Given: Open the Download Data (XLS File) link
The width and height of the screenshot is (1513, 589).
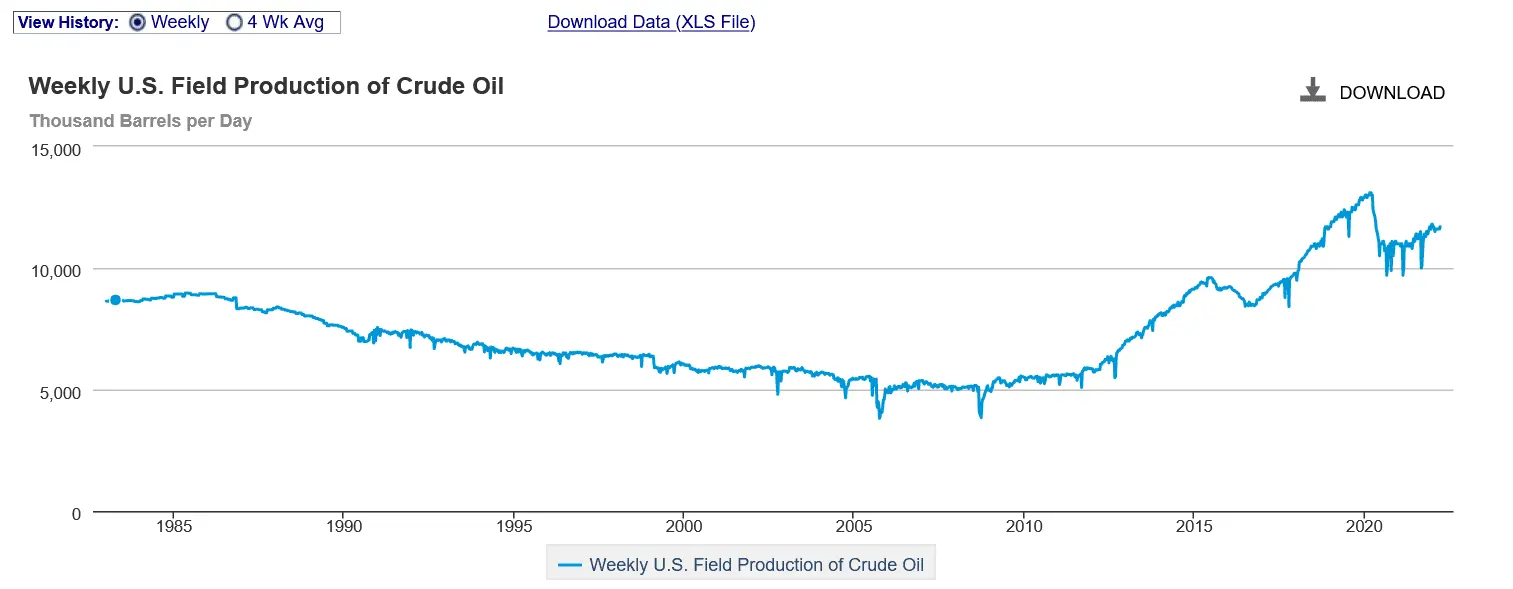Looking at the screenshot, I should (x=651, y=22).
